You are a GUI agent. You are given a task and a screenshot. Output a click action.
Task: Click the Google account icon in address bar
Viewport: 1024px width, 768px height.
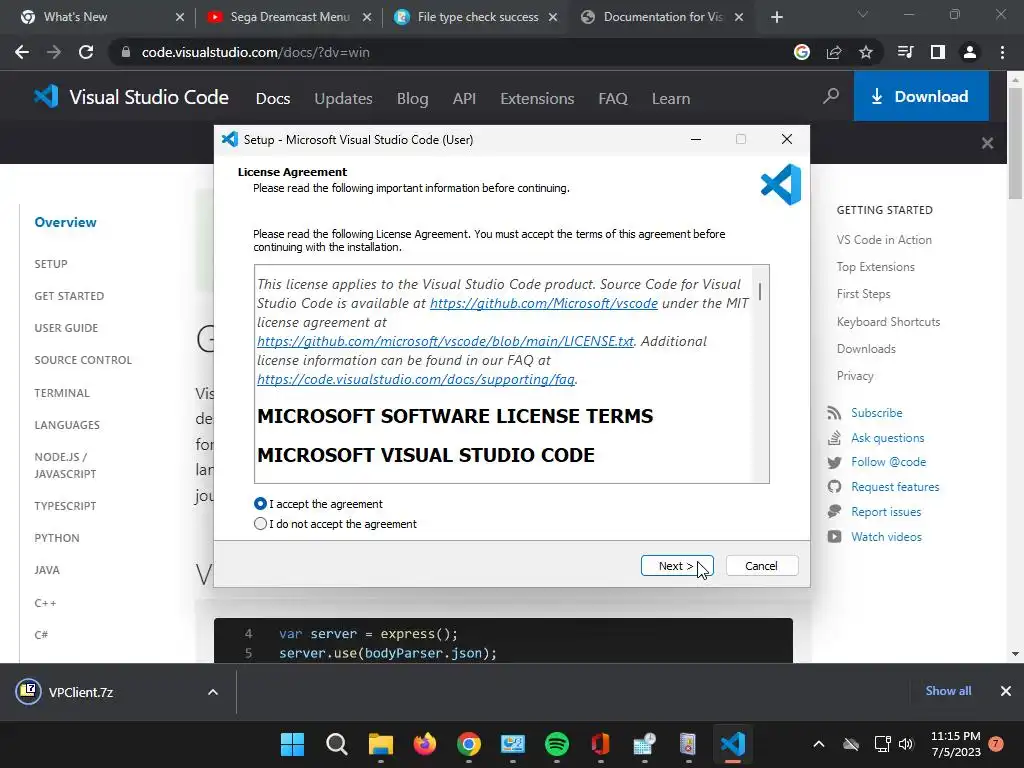pos(802,52)
